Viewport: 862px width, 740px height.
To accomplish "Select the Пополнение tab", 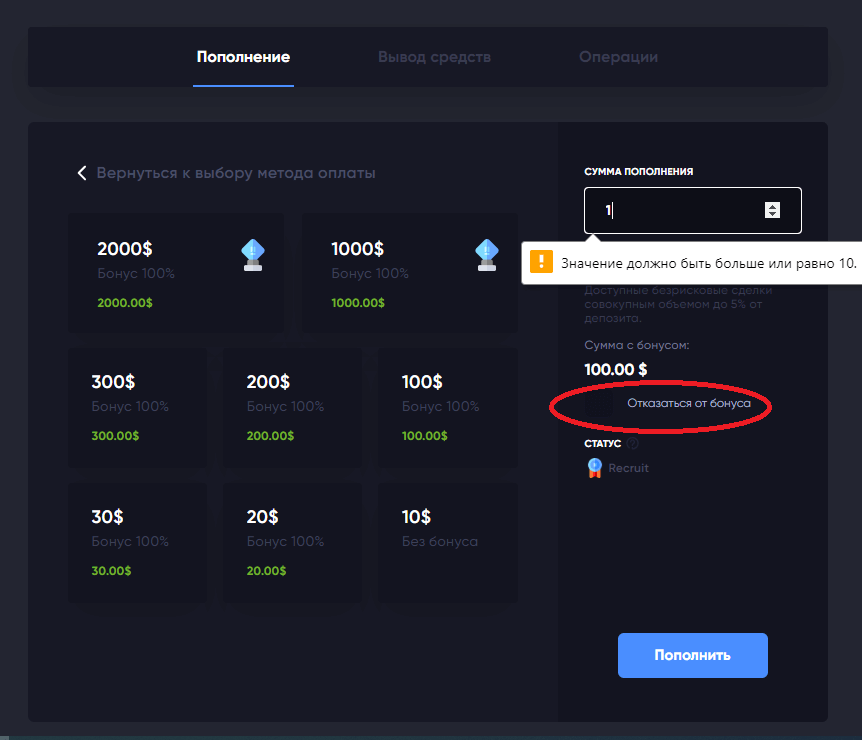I will (243, 57).
